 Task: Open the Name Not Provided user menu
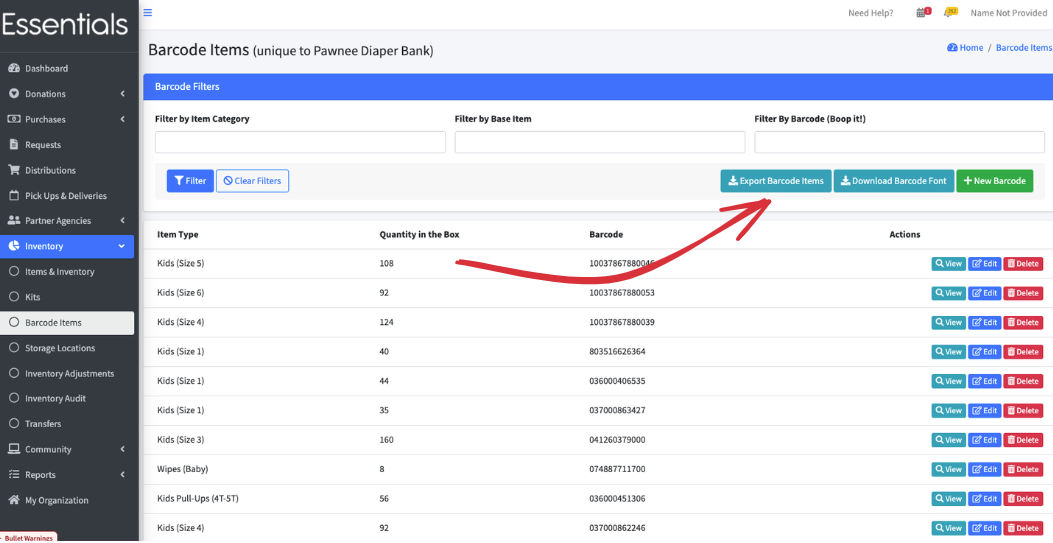pos(1009,13)
